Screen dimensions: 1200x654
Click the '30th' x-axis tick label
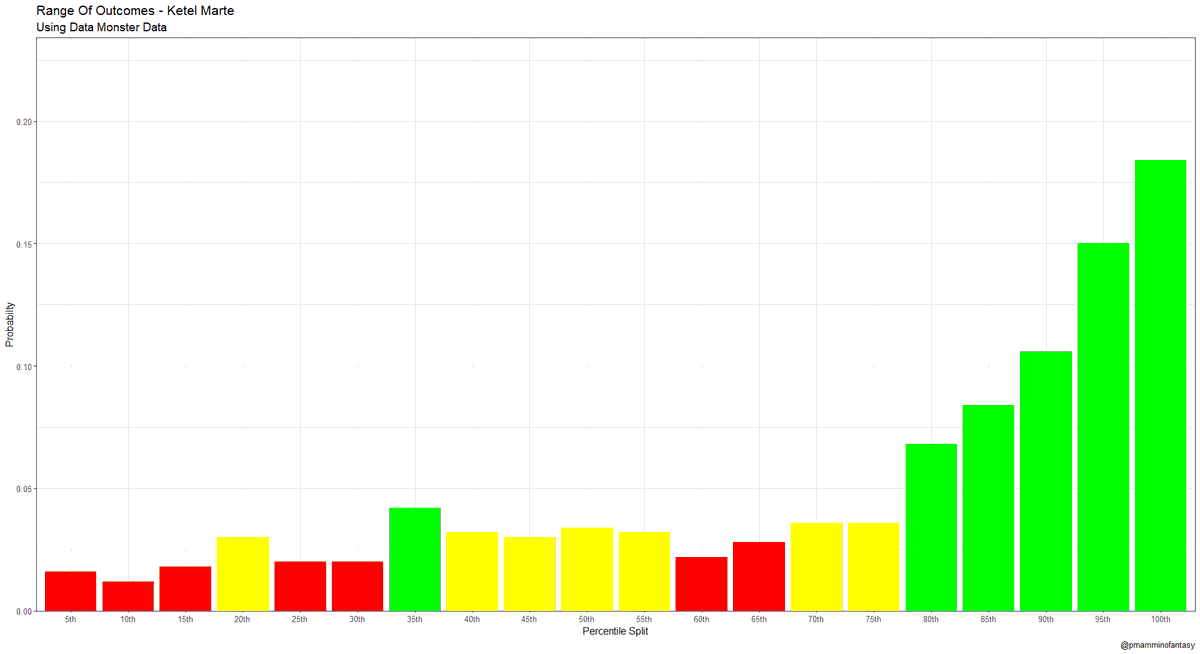(x=358, y=620)
